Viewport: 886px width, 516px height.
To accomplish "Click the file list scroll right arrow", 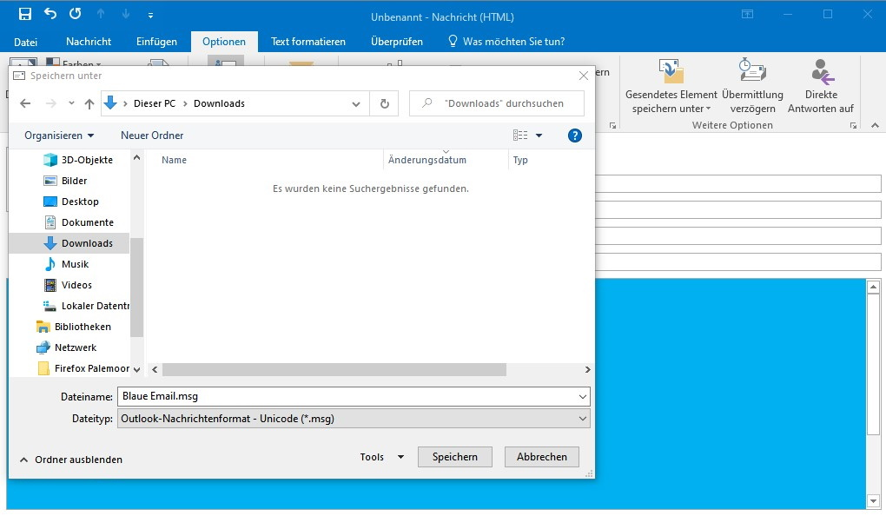I will click(588, 370).
